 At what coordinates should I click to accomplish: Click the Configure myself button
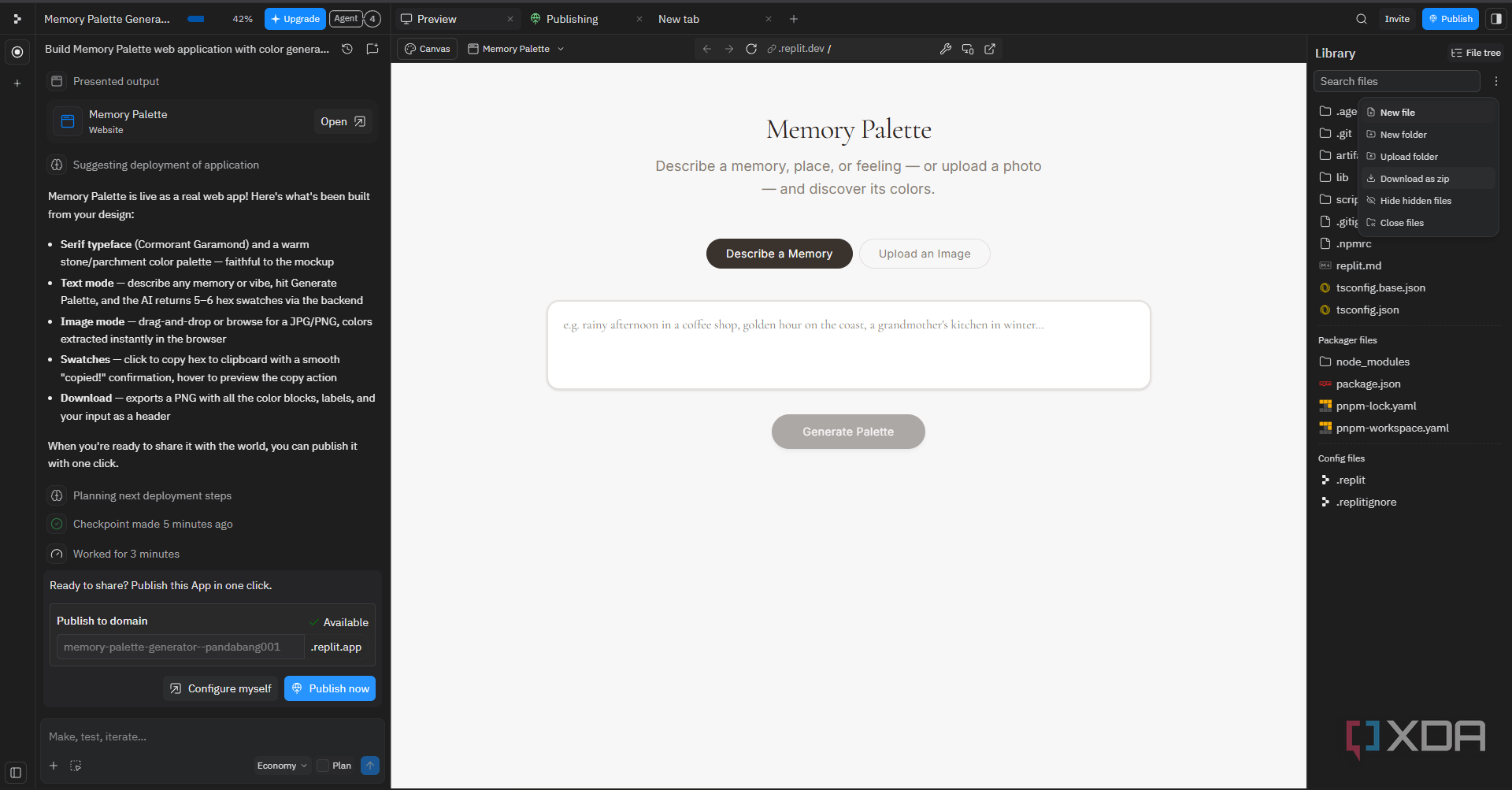220,688
